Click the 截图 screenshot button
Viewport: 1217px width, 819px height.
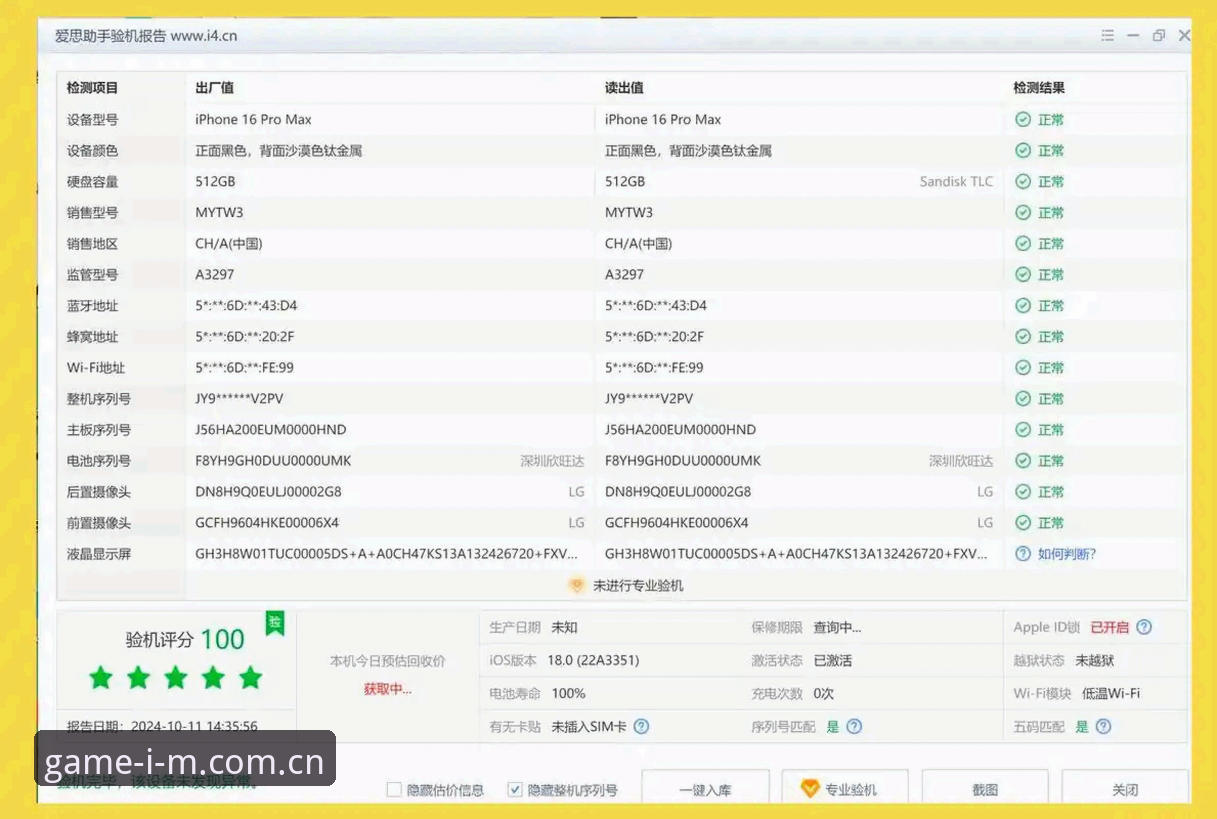(x=985, y=789)
